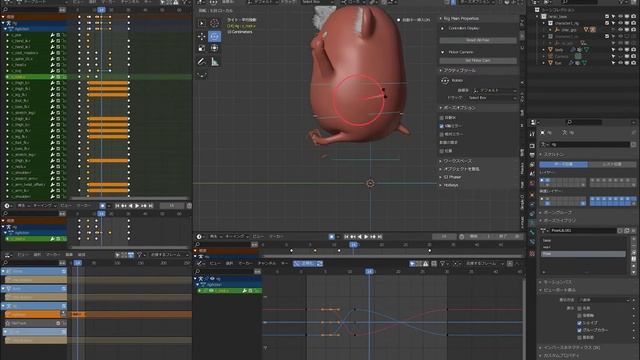The height and width of the screenshot is (360, 640).
Task: Open the Render properties tab
Action: coord(532,146)
